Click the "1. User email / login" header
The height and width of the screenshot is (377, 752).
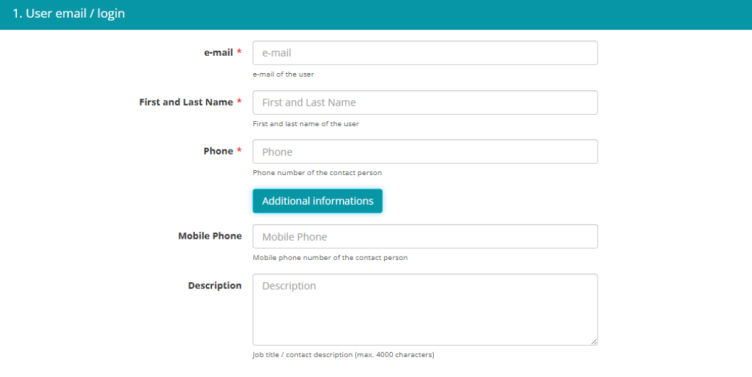[x=69, y=13]
